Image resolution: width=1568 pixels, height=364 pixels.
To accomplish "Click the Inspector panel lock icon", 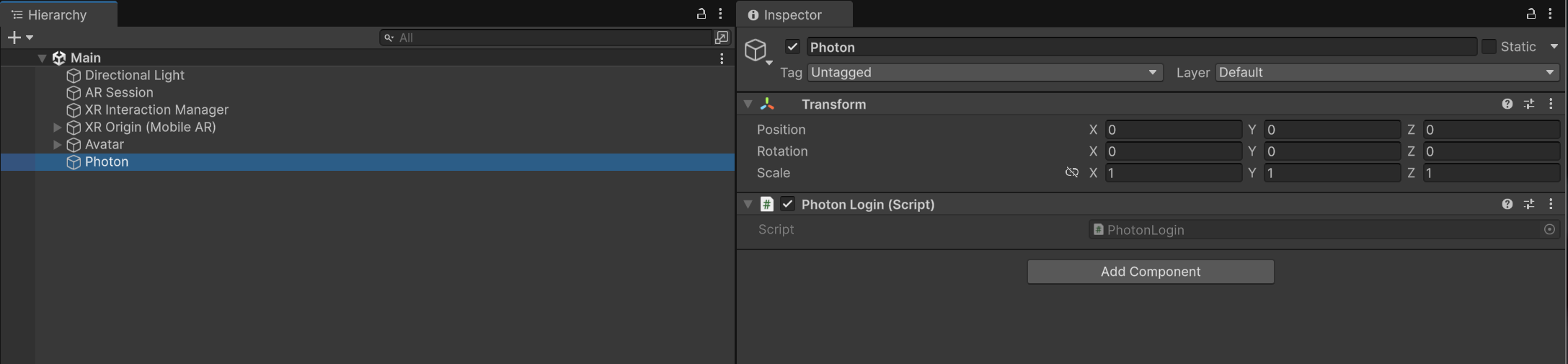I will pos(1531,14).
